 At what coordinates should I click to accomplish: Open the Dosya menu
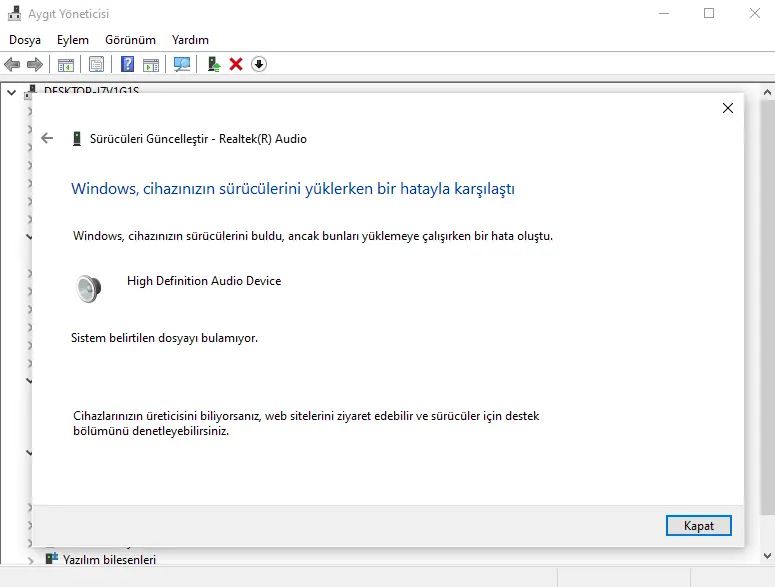pyautogui.click(x=25, y=40)
